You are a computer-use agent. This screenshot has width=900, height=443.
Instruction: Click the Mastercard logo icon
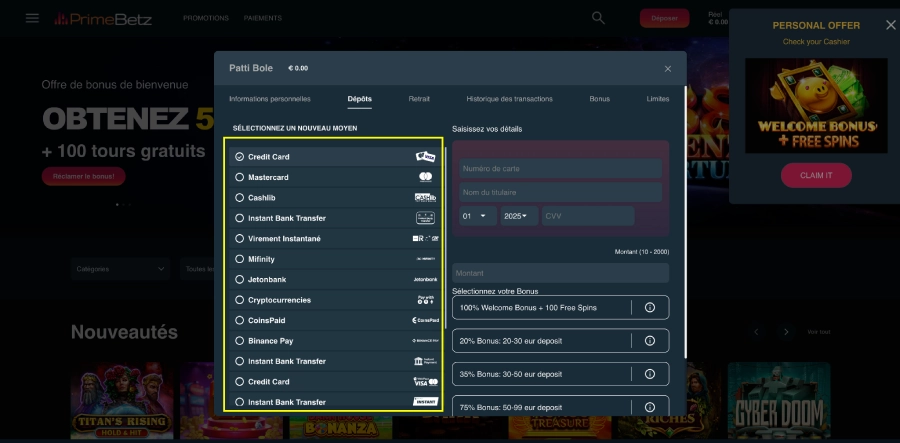pos(425,177)
